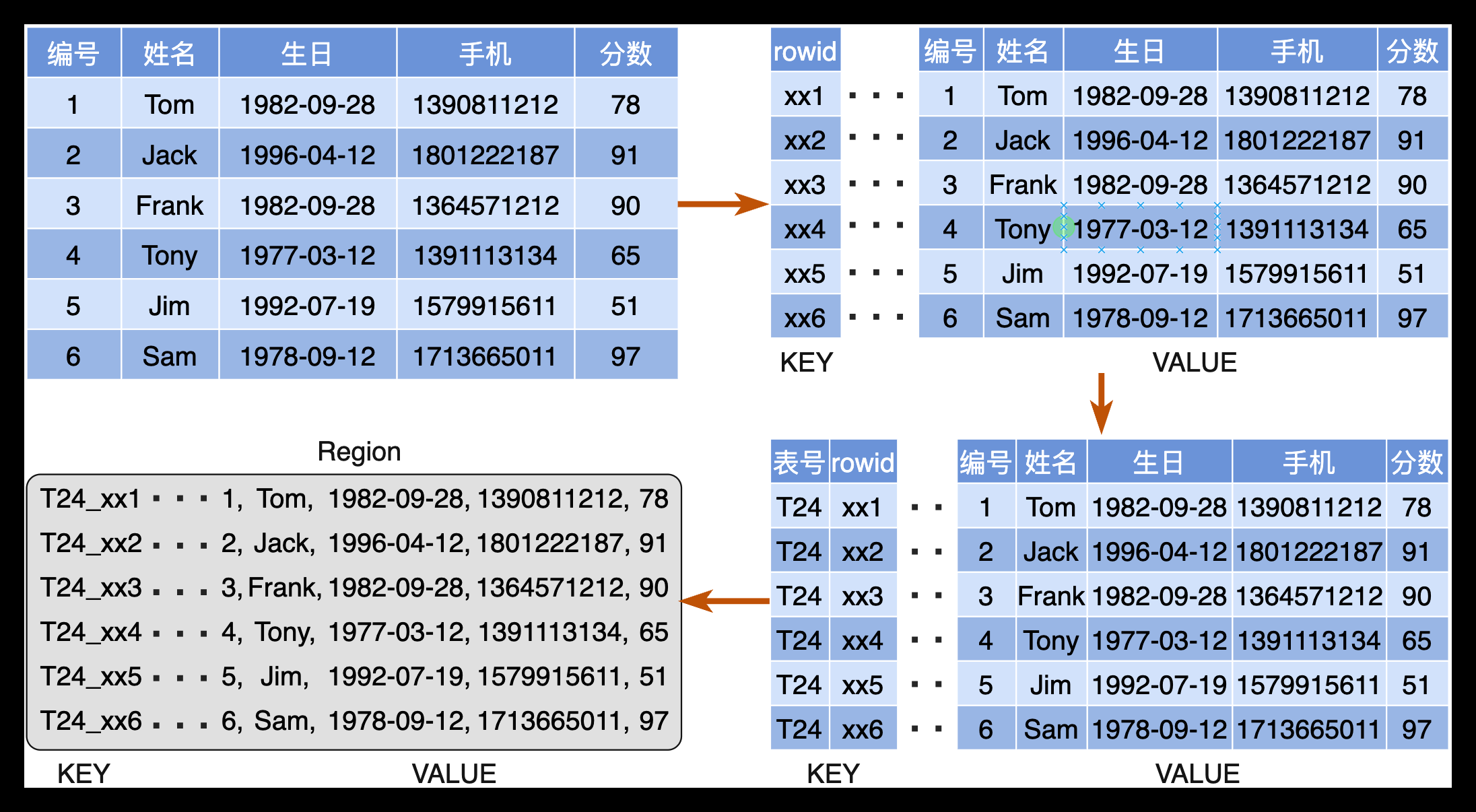Select the T24_xx3 key in the Region box
Screen dimensions: 1476x812
point(91,588)
